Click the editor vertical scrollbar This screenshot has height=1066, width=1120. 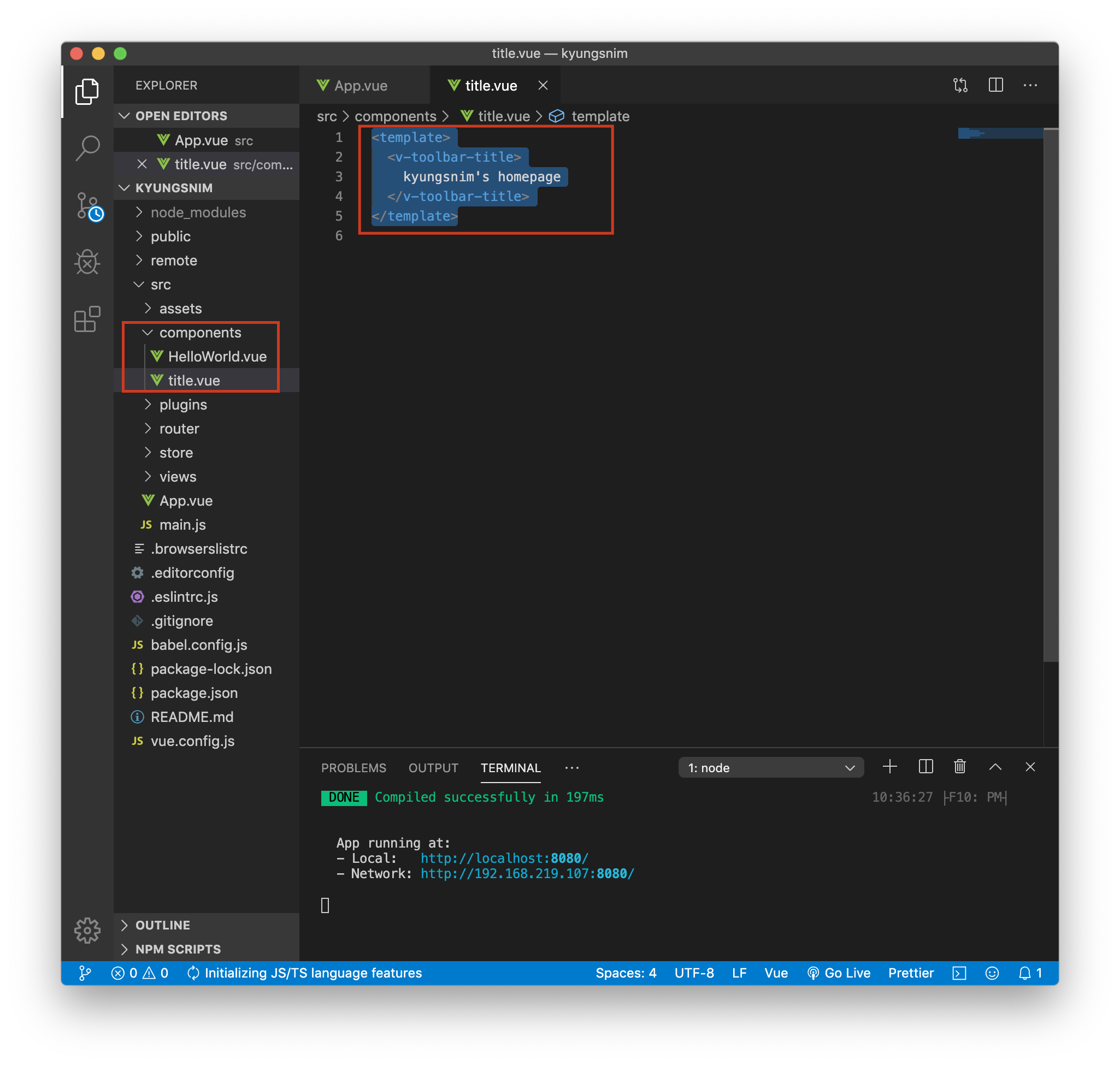(x=1050, y=398)
